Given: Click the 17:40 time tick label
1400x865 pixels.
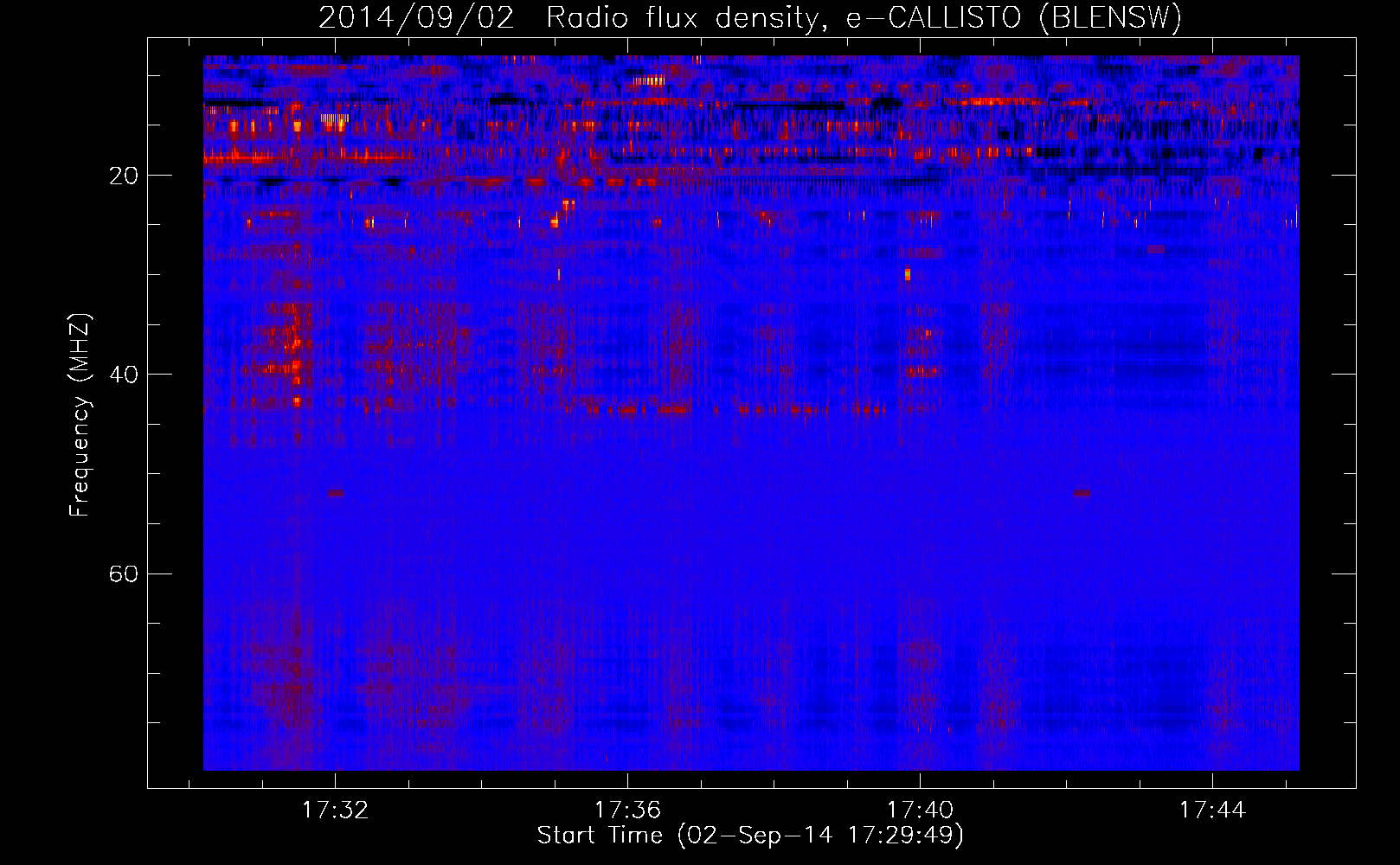Looking at the screenshot, I should (x=920, y=810).
